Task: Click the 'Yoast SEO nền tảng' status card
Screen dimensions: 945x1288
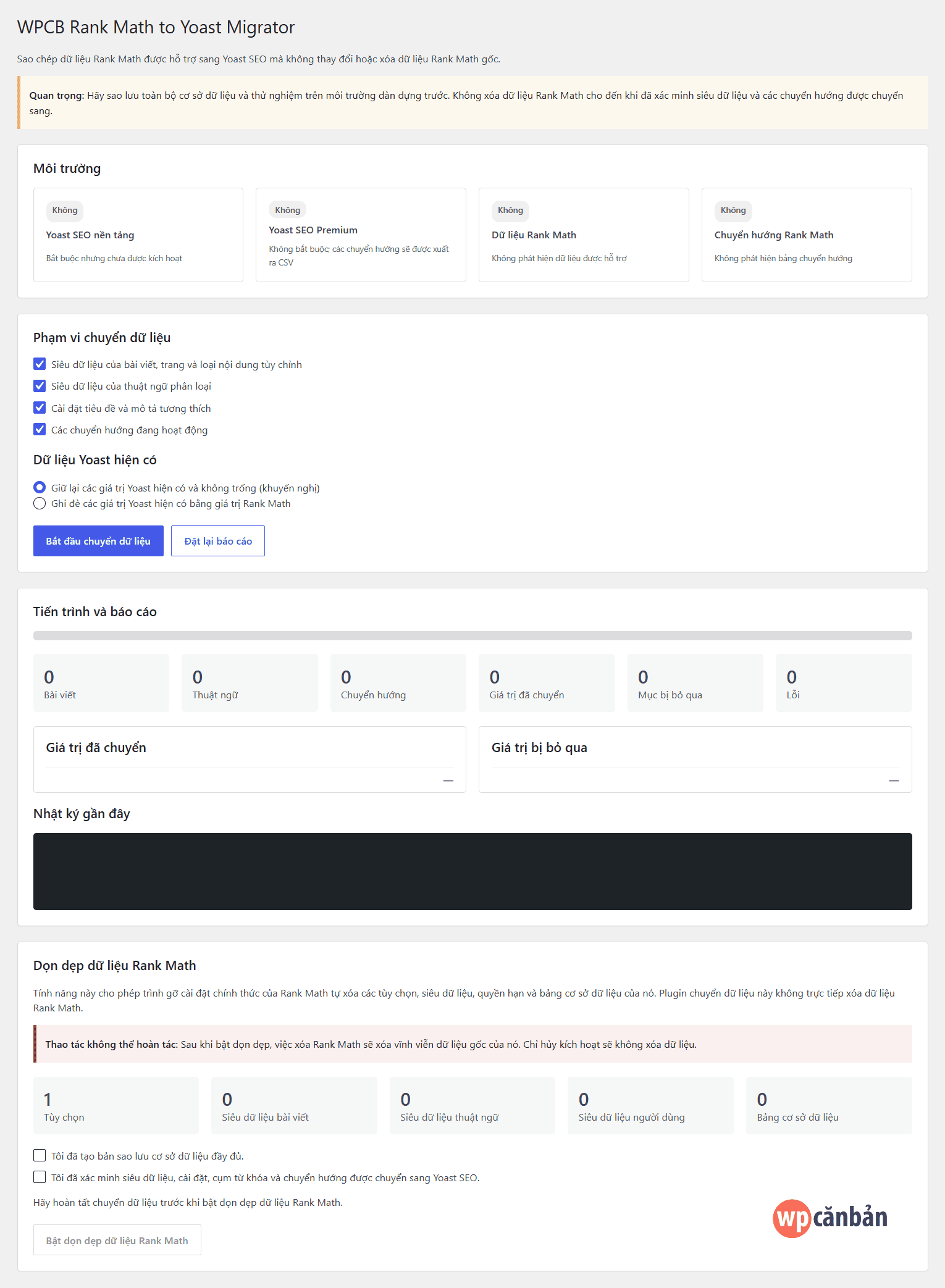Action: point(138,235)
